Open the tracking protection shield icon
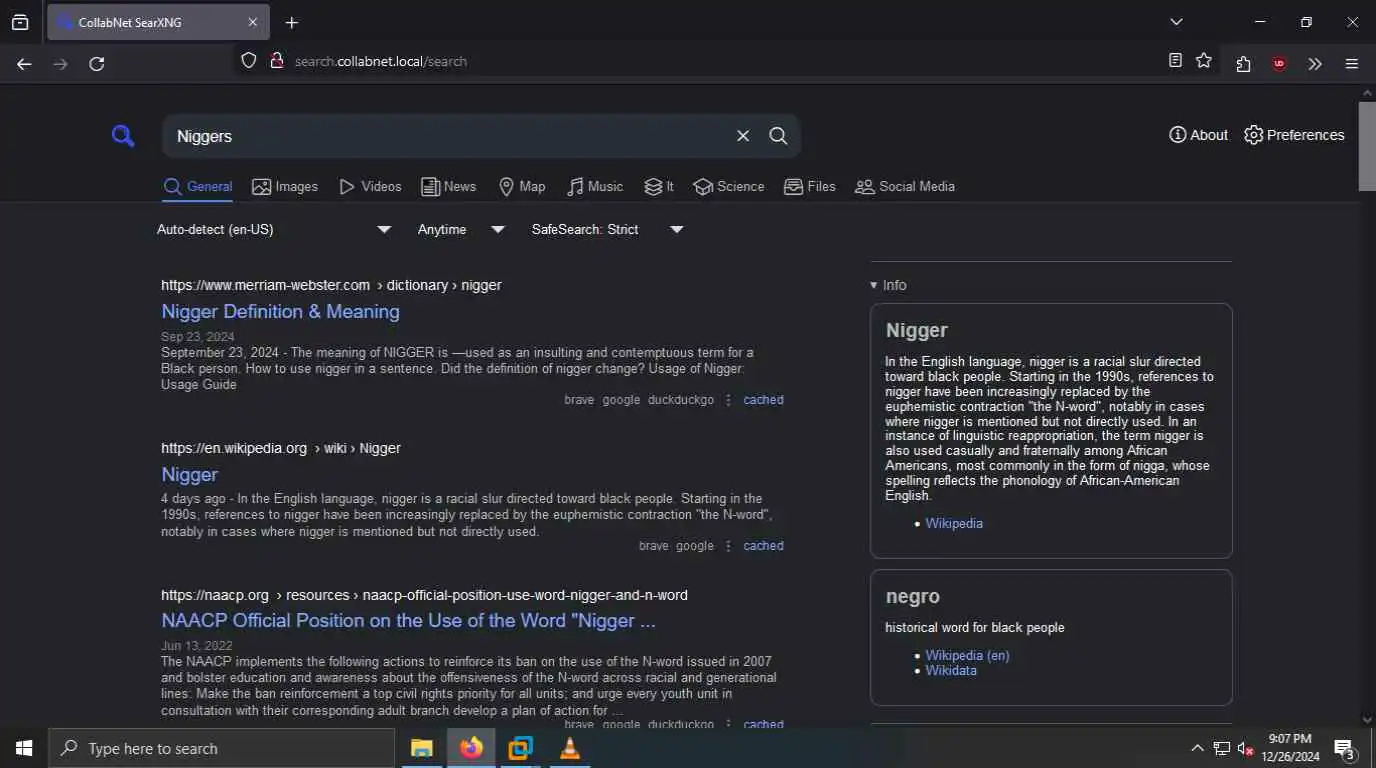This screenshot has width=1376, height=768. pos(249,61)
